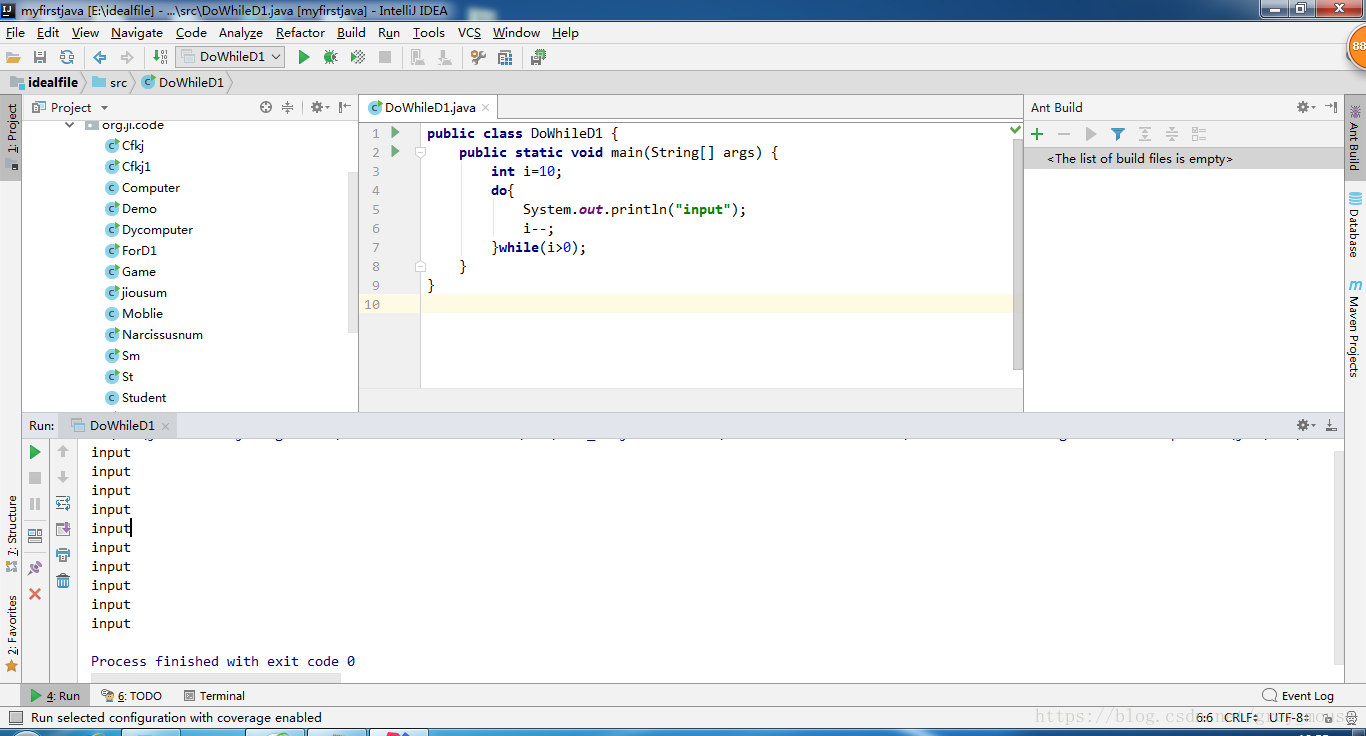Open the Refactor menu
Image resolution: width=1366 pixels, height=736 pixels.
[x=300, y=33]
